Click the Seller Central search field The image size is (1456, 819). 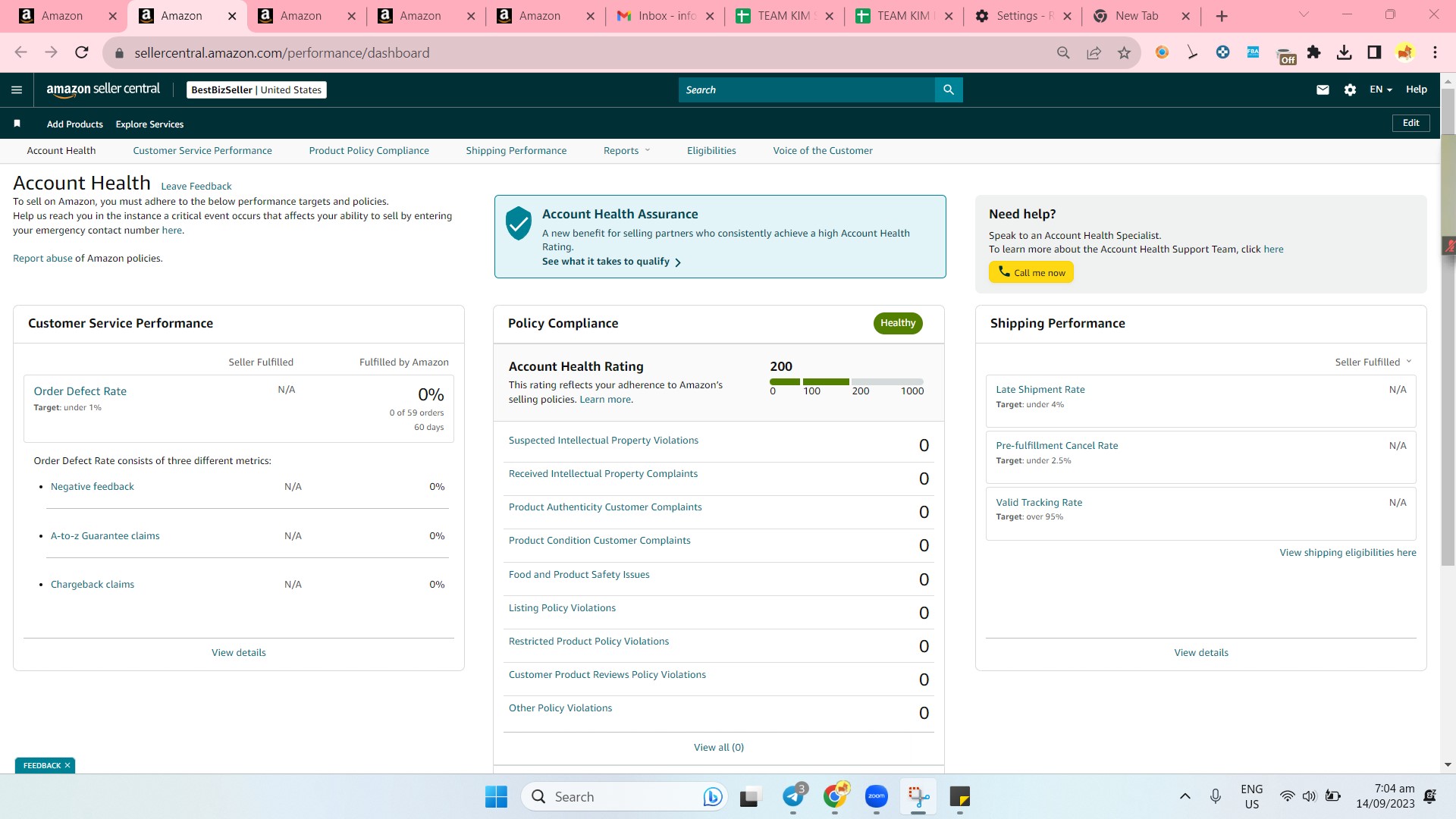click(x=807, y=89)
